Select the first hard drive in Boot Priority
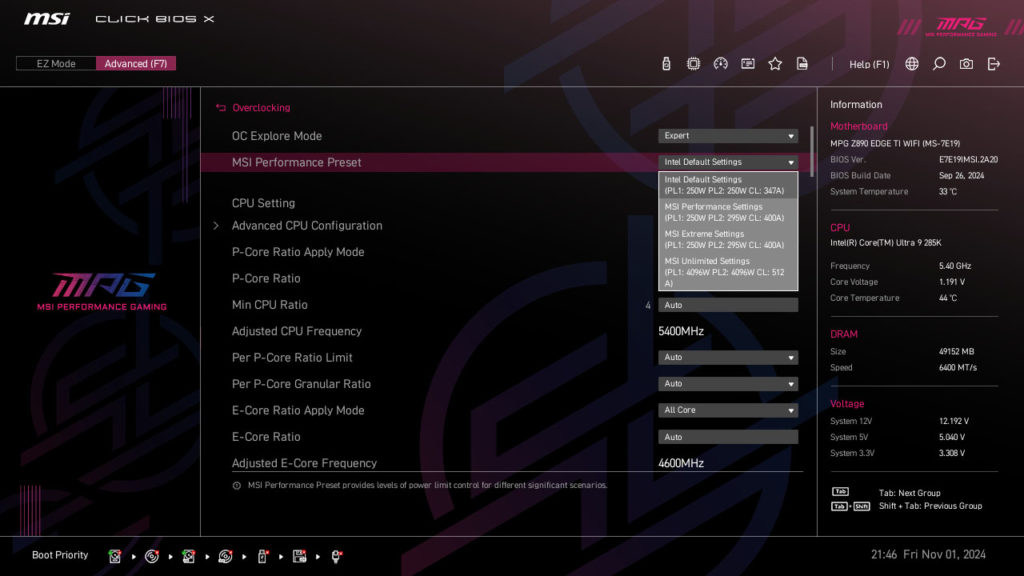This screenshot has height=576, width=1024. point(116,555)
